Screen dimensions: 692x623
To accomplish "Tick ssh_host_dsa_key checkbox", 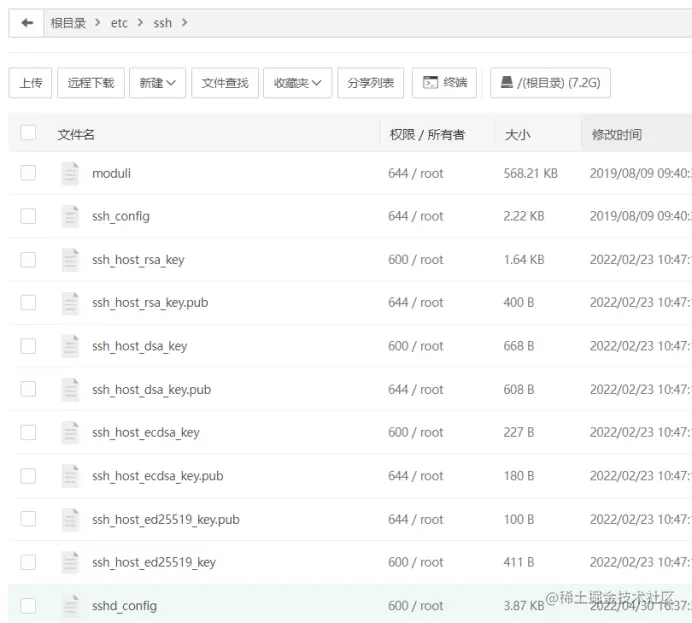I will pyautogui.click(x=28, y=346).
